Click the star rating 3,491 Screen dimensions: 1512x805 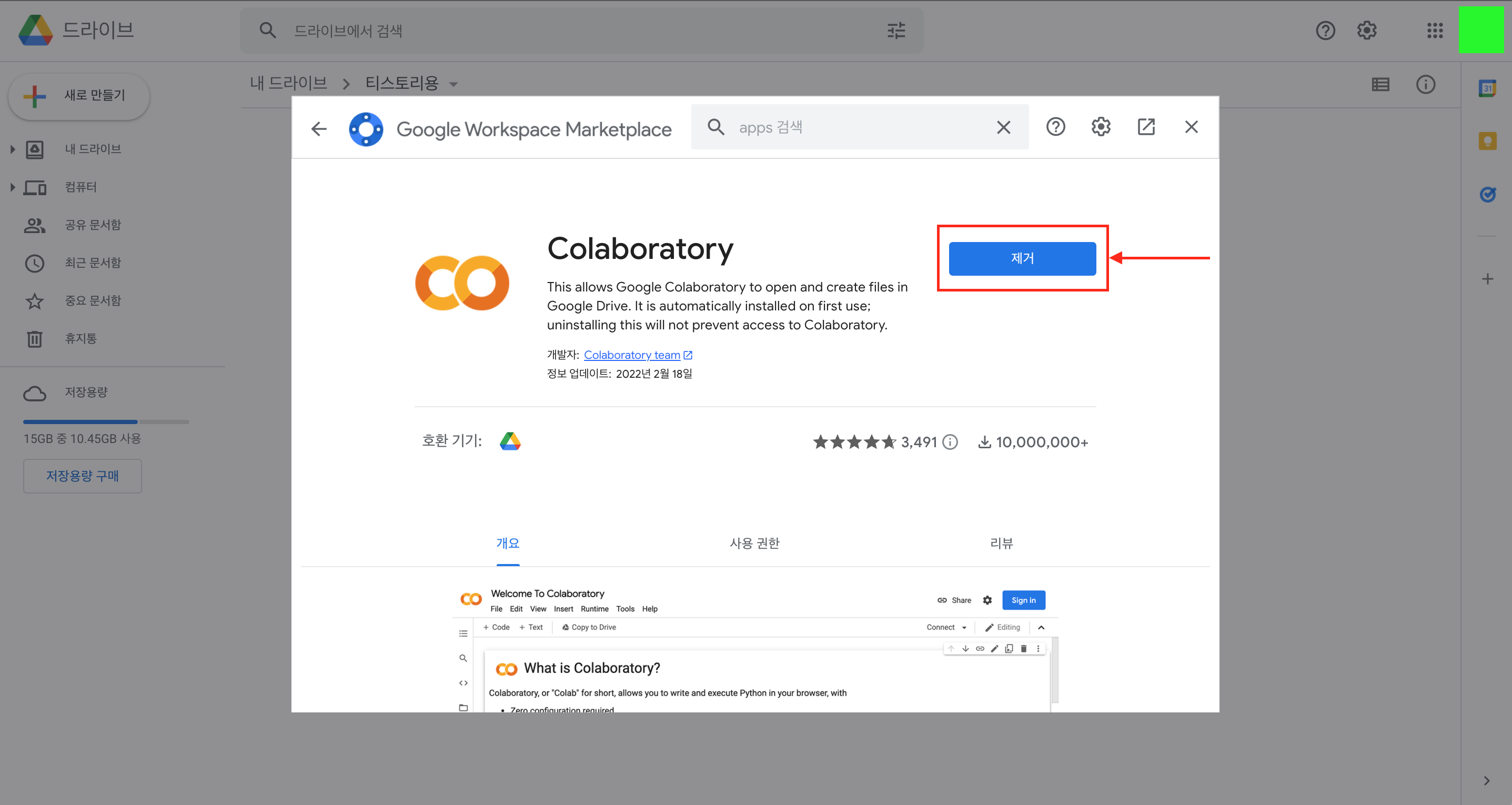pyautogui.click(x=874, y=441)
